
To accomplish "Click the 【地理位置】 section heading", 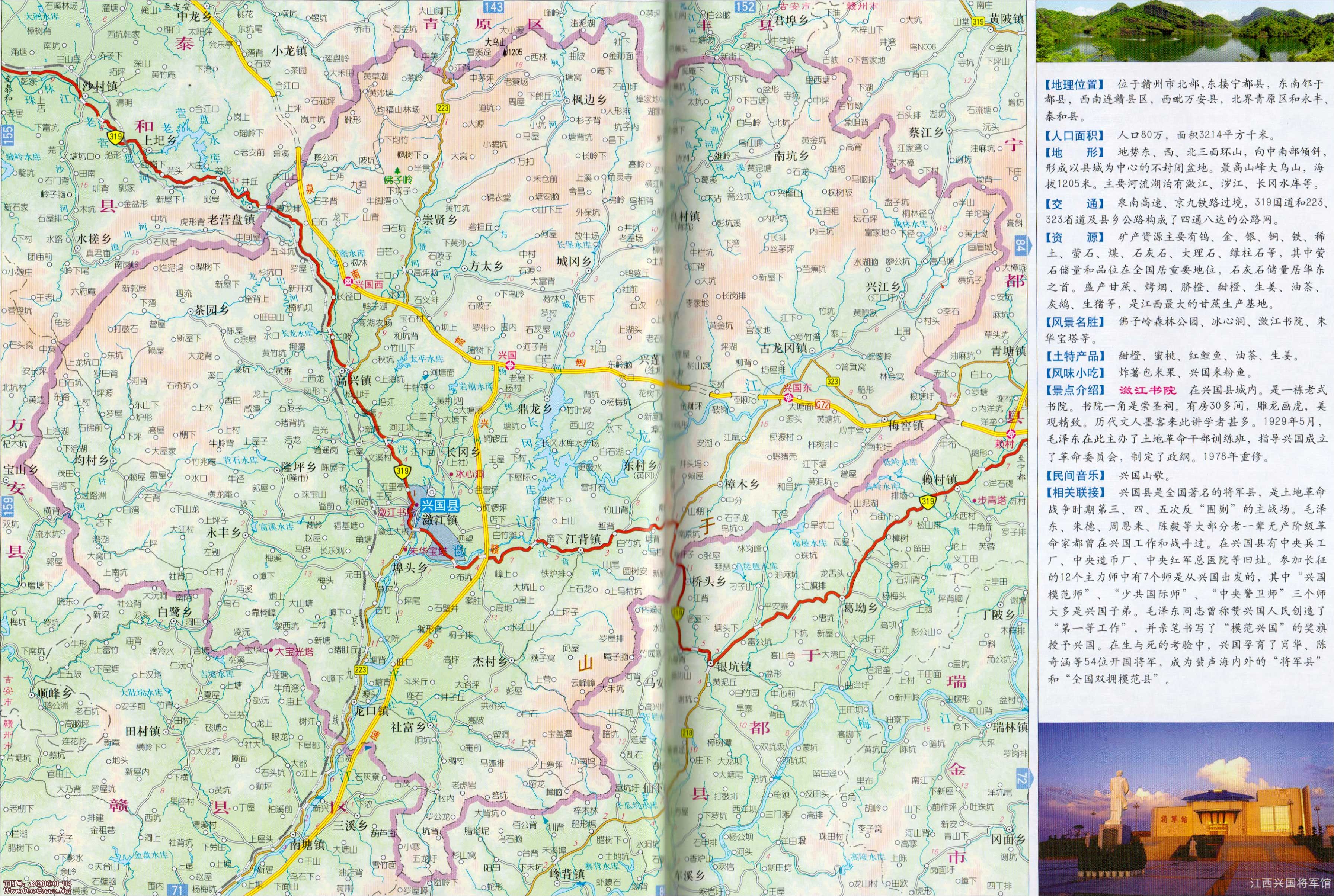I will click(1074, 84).
